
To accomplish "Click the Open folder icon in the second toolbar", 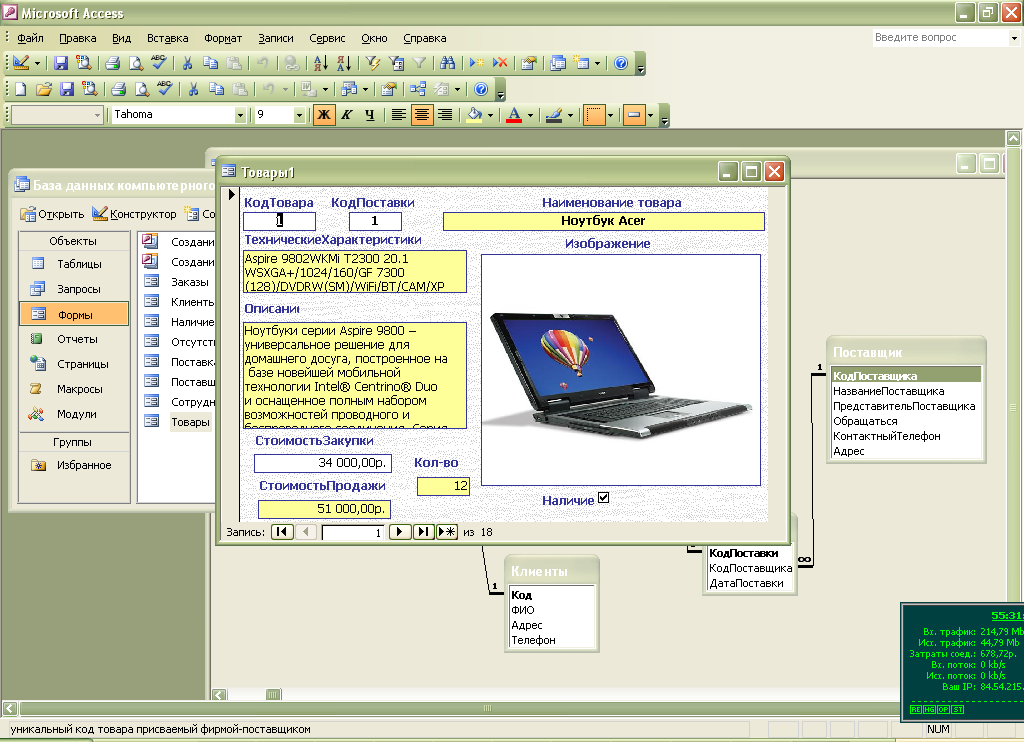I will point(44,89).
